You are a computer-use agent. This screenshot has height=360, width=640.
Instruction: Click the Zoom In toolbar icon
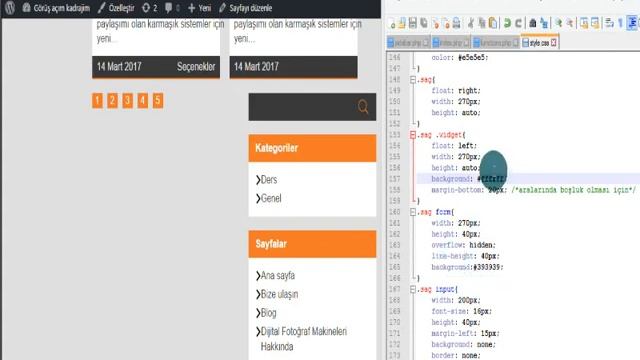pos(558,23)
